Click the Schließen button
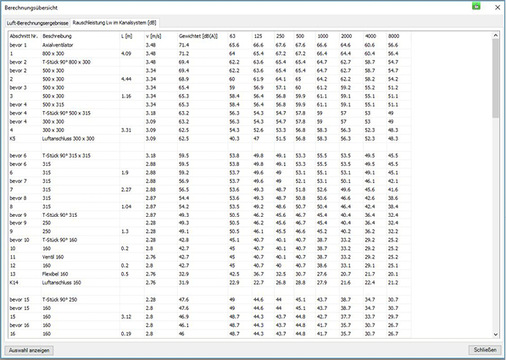The image size is (506, 360). [x=485, y=350]
